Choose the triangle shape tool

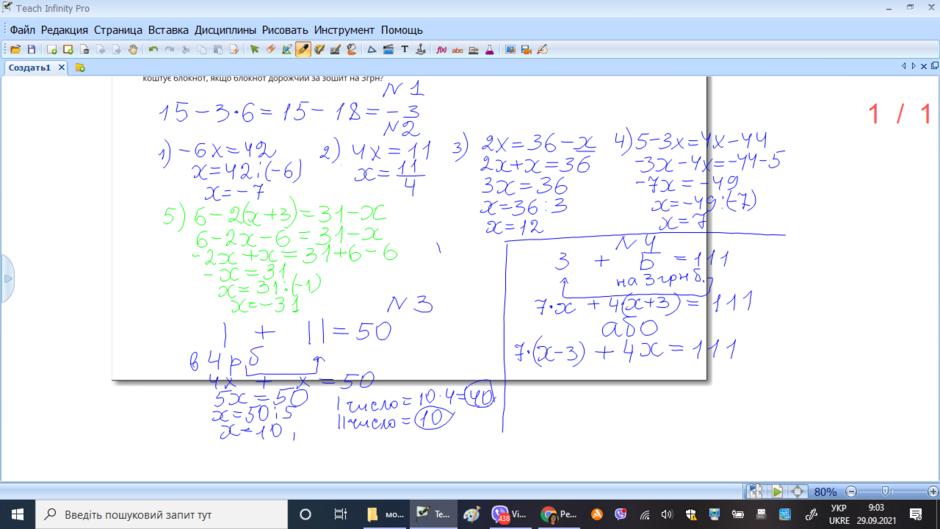pyautogui.click(x=372, y=50)
